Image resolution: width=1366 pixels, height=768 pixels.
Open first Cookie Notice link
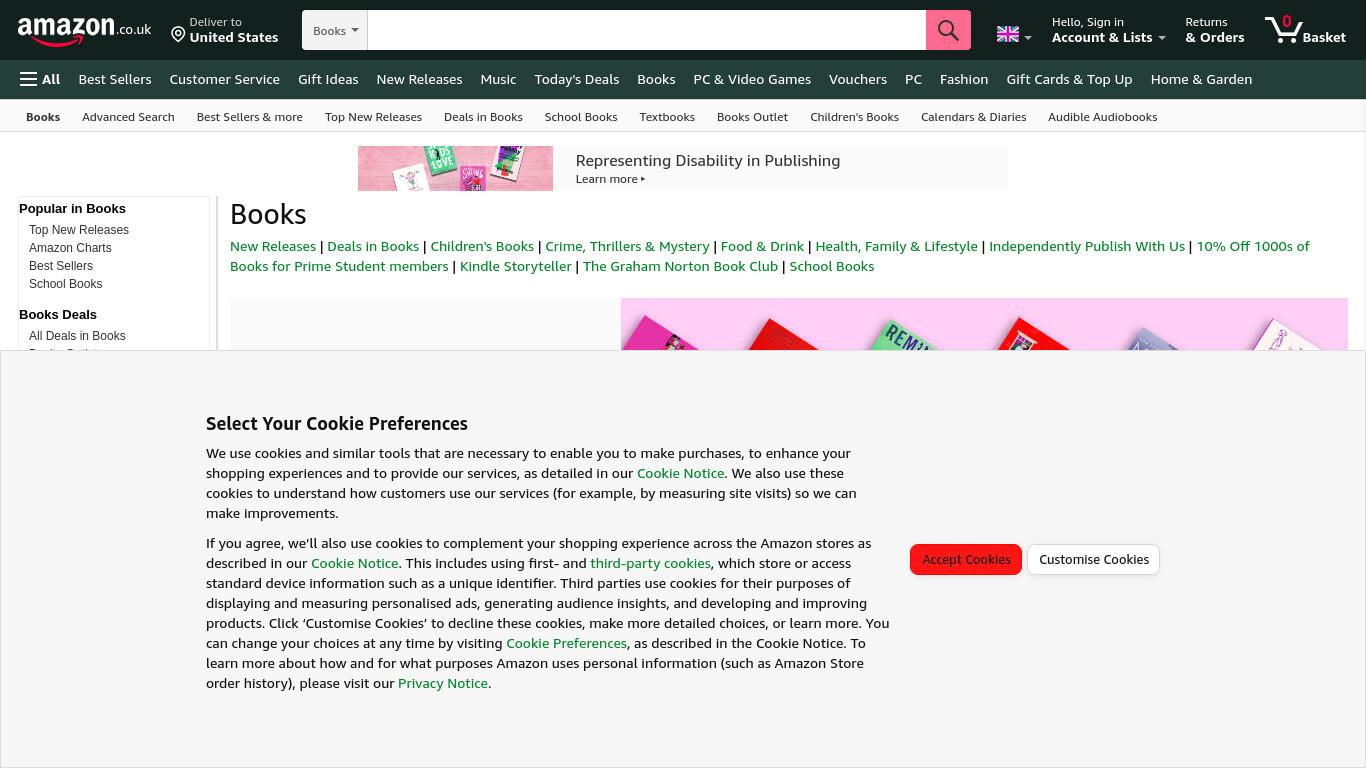coord(680,473)
